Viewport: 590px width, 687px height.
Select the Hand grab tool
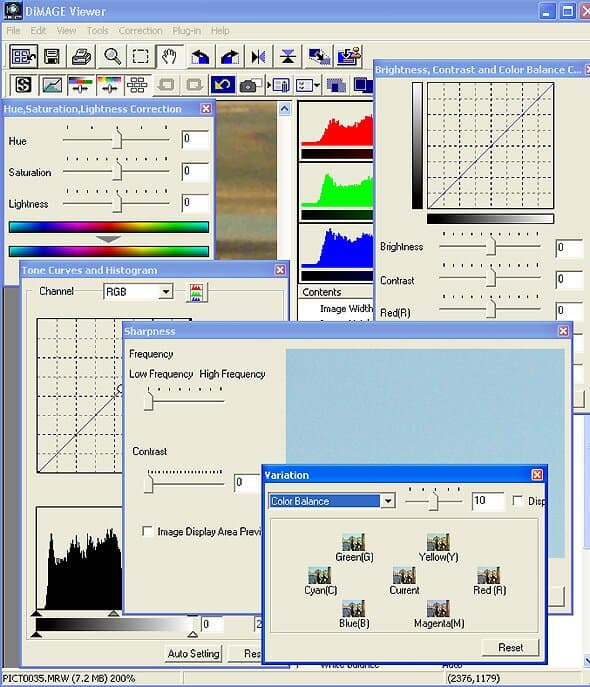[x=169, y=57]
